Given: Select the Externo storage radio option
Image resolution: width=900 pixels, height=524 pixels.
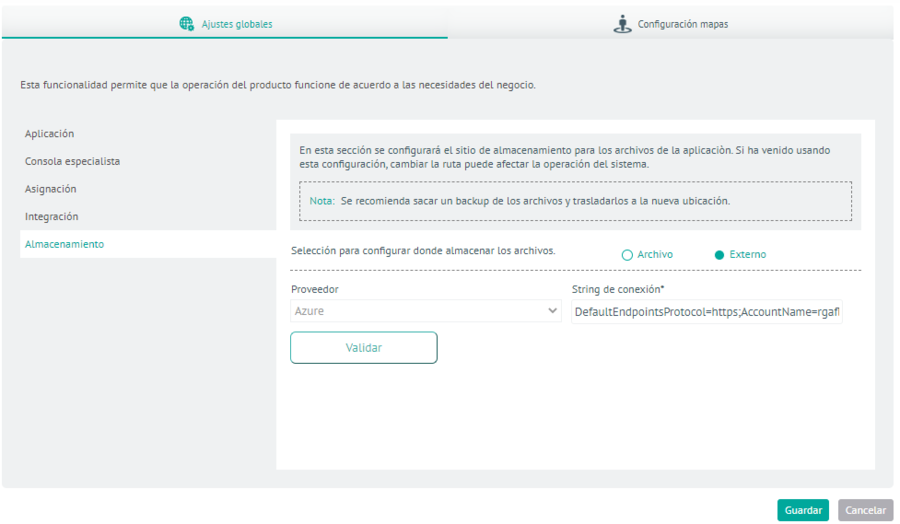Looking at the screenshot, I should (719, 255).
